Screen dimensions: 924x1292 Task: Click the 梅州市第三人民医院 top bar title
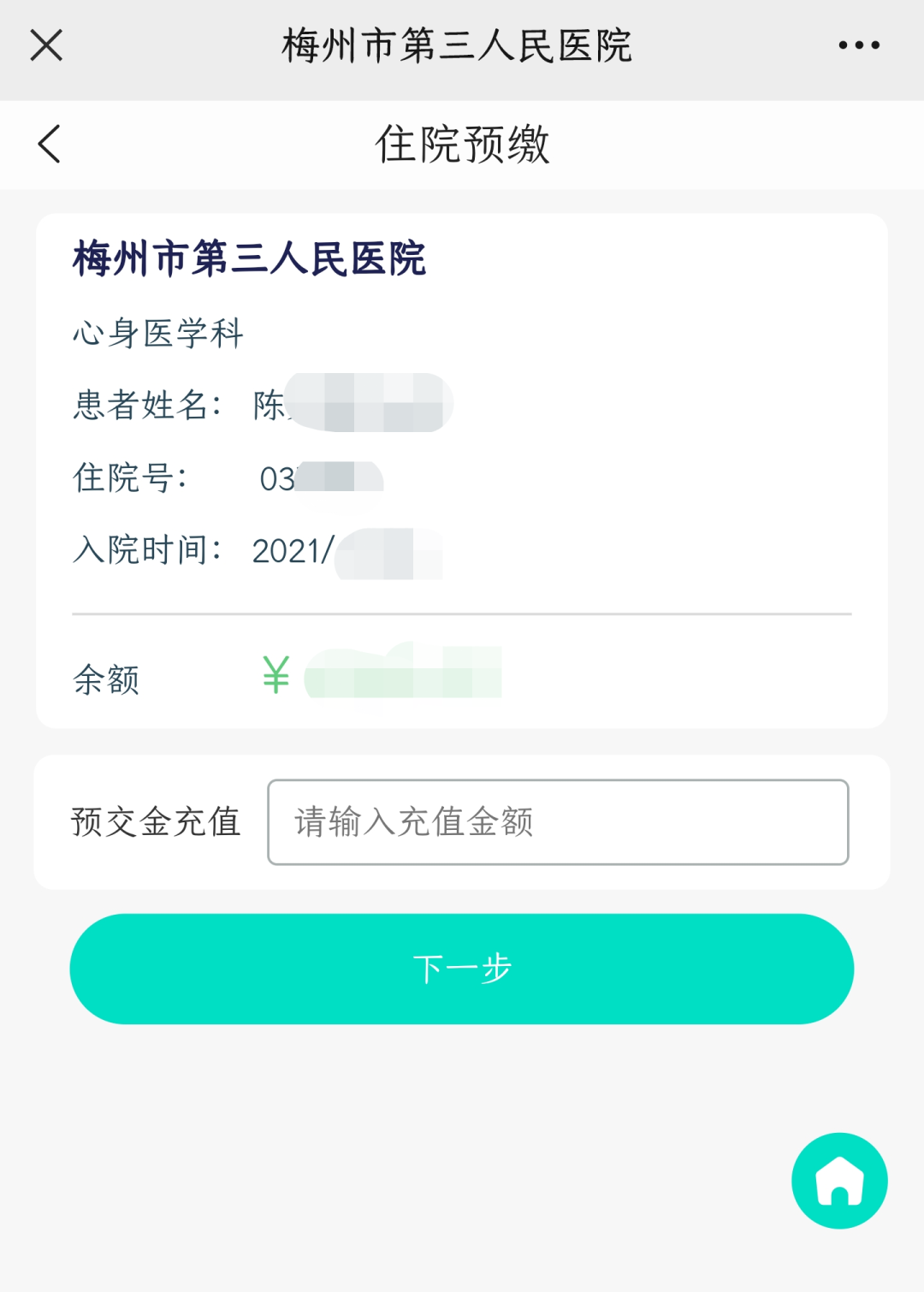point(457,45)
